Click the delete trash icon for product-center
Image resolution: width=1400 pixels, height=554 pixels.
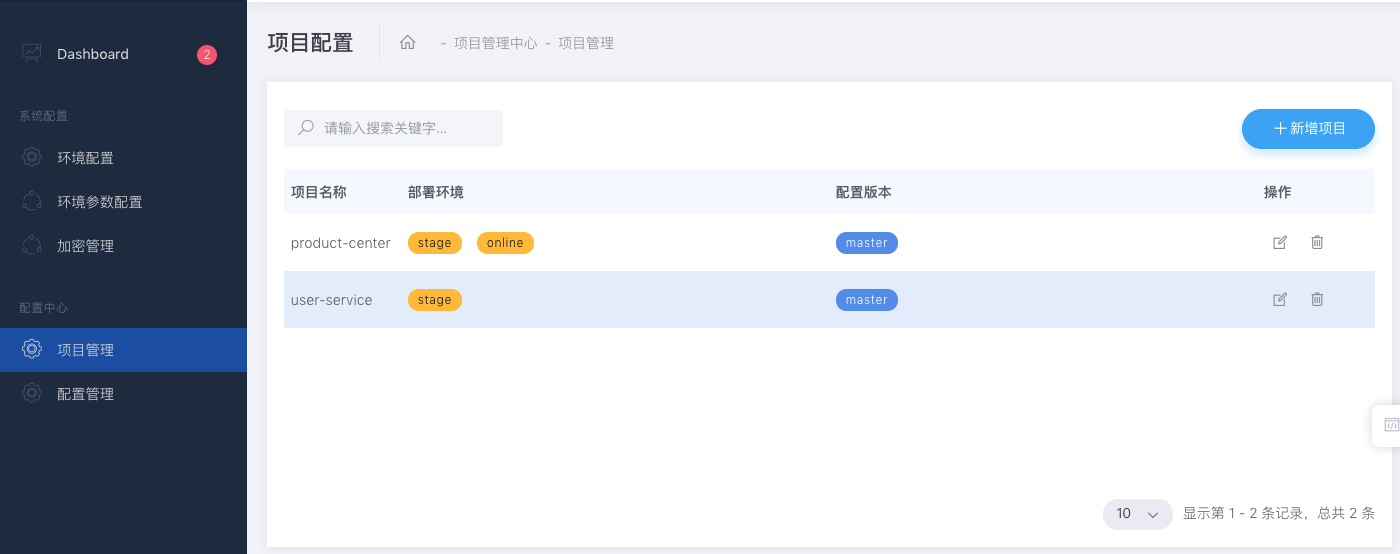(1317, 242)
